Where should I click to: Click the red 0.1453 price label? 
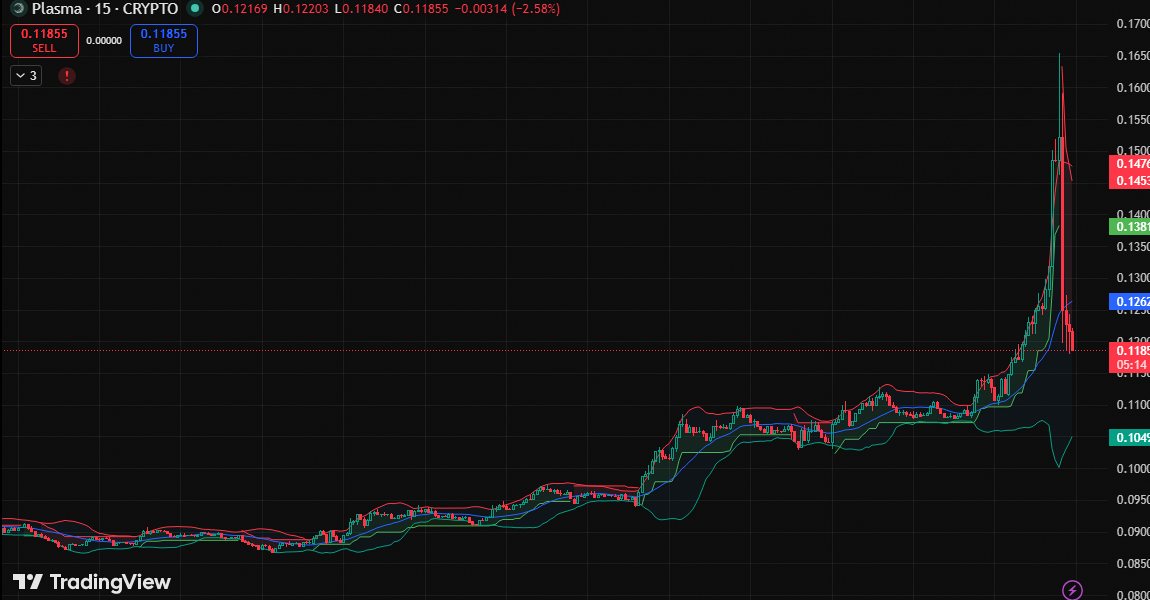click(x=1129, y=180)
